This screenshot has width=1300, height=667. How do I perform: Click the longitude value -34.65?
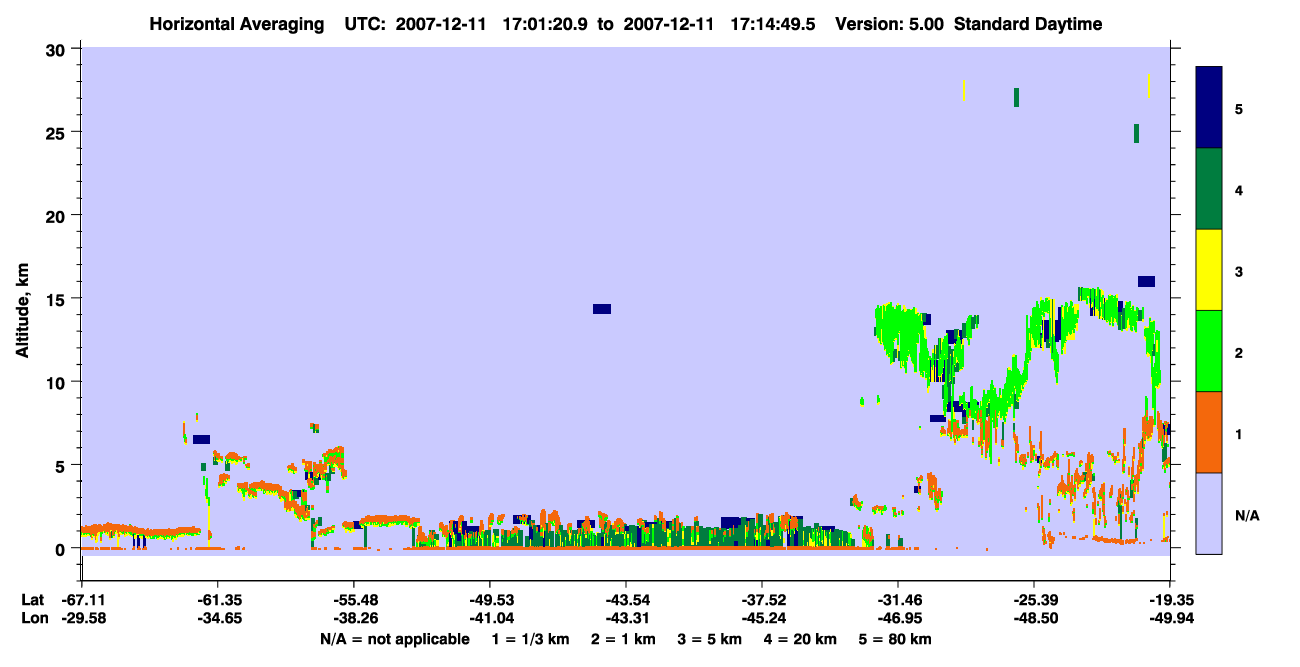tap(218, 618)
